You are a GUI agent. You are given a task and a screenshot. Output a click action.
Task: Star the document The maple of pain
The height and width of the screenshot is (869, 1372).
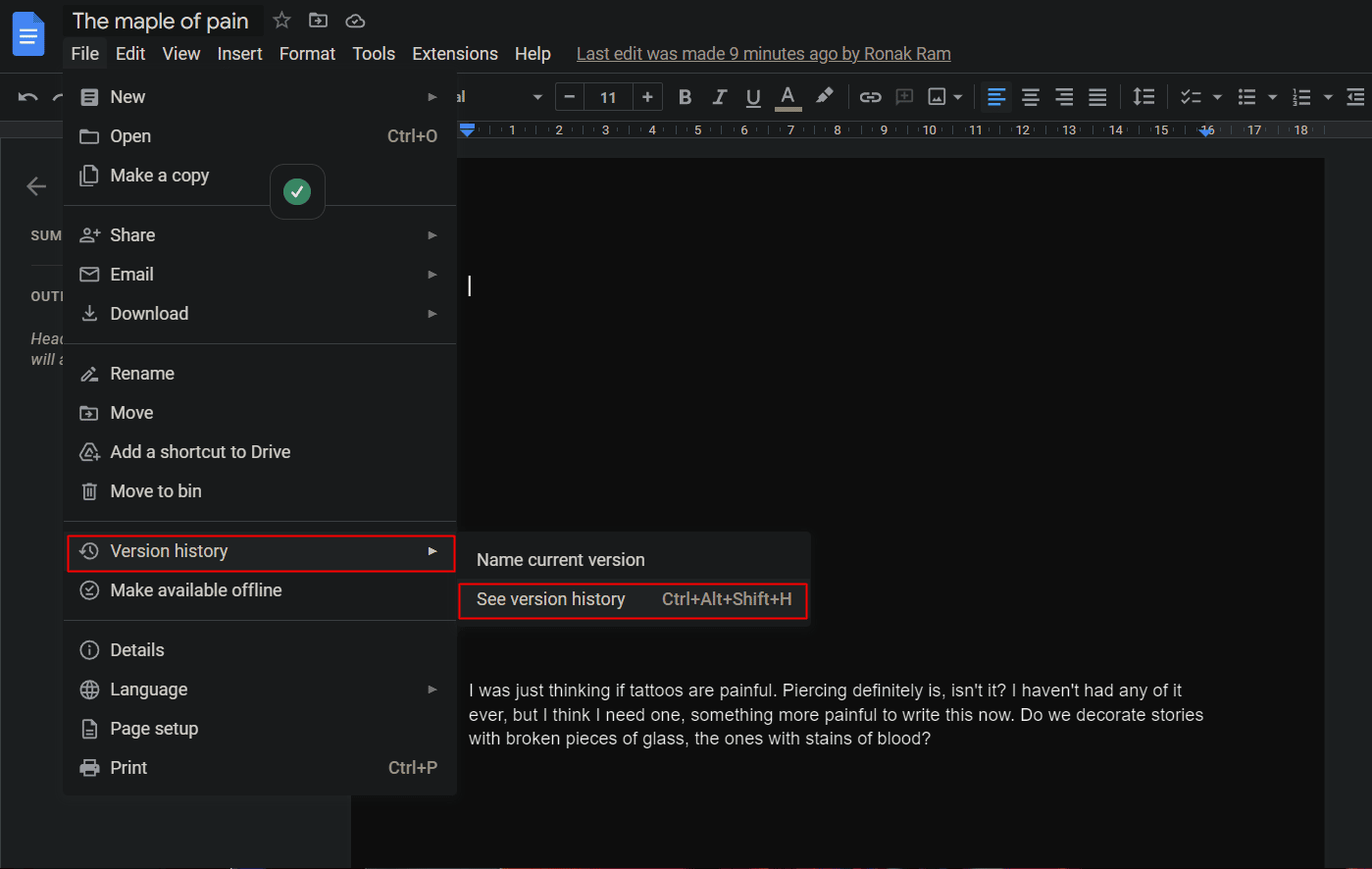(x=281, y=20)
